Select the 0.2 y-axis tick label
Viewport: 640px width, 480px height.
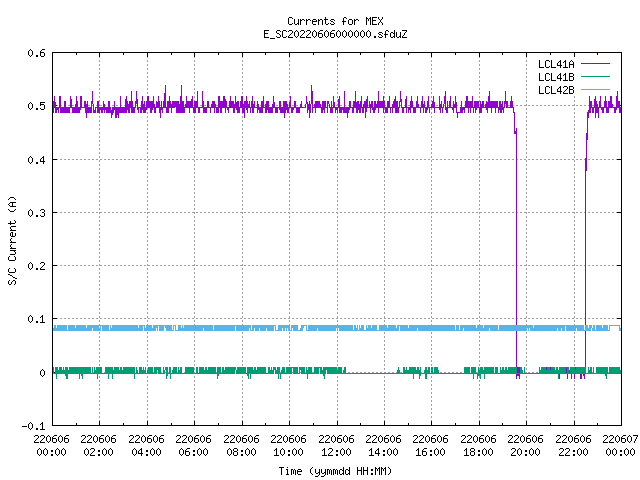pyautogui.click(x=36, y=266)
